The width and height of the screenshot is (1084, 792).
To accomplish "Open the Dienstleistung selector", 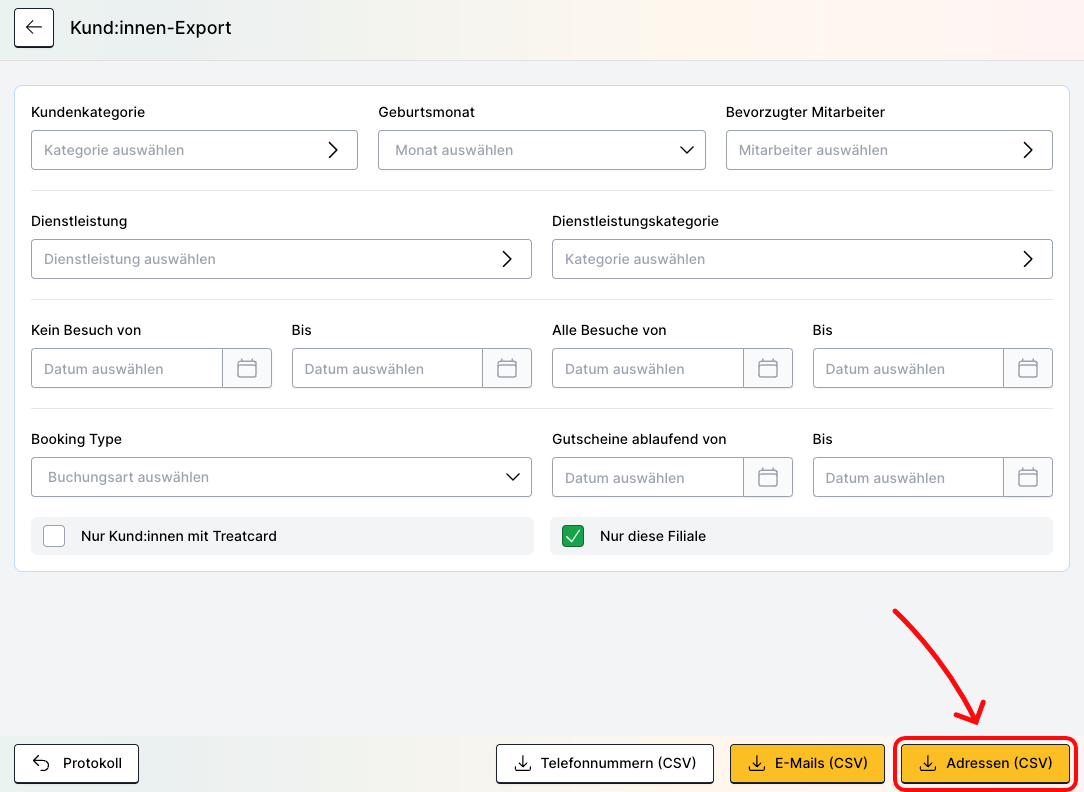I will tap(281, 259).
